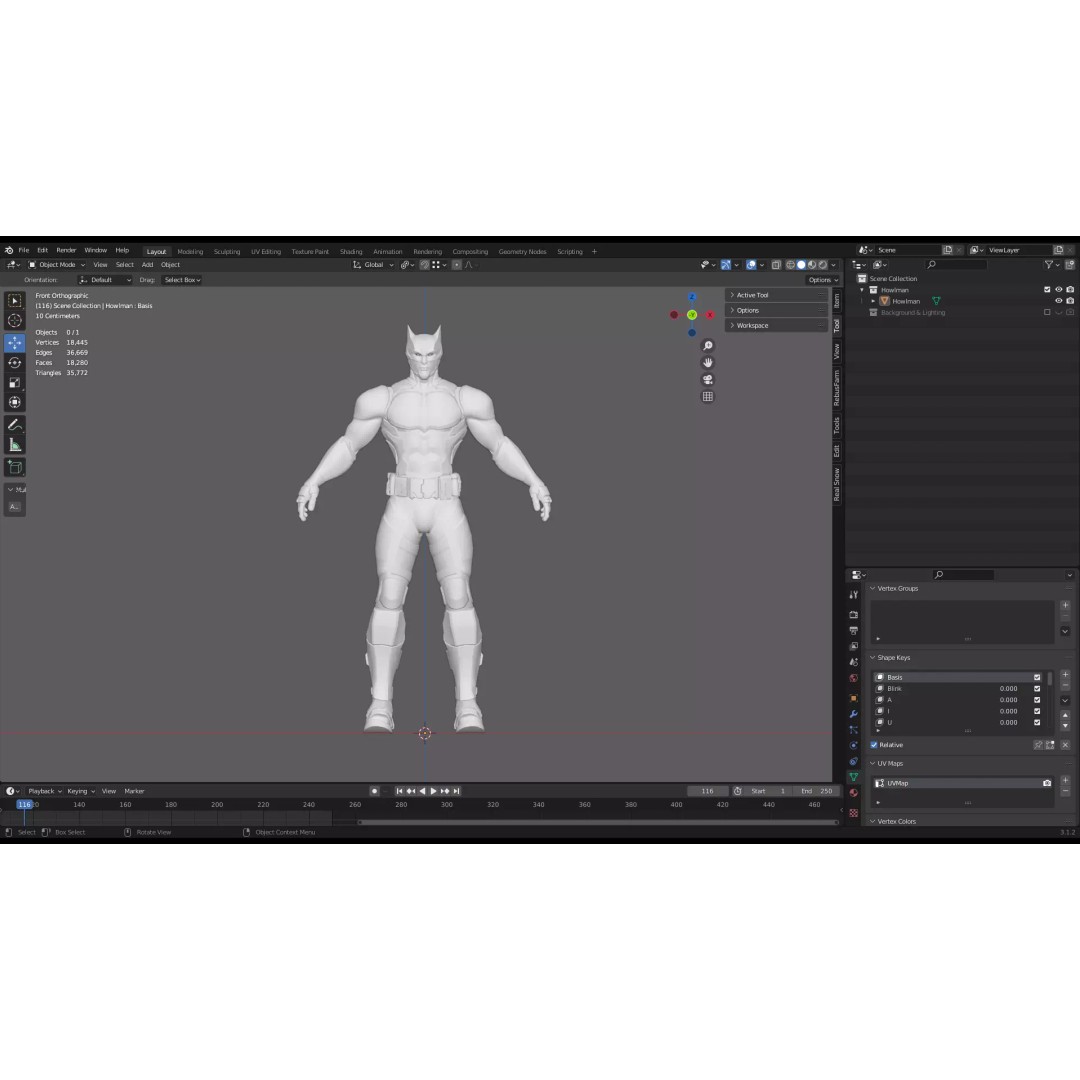Open the Render properties tab
This screenshot has width=1080, height=1080.
tap(853, 614)
